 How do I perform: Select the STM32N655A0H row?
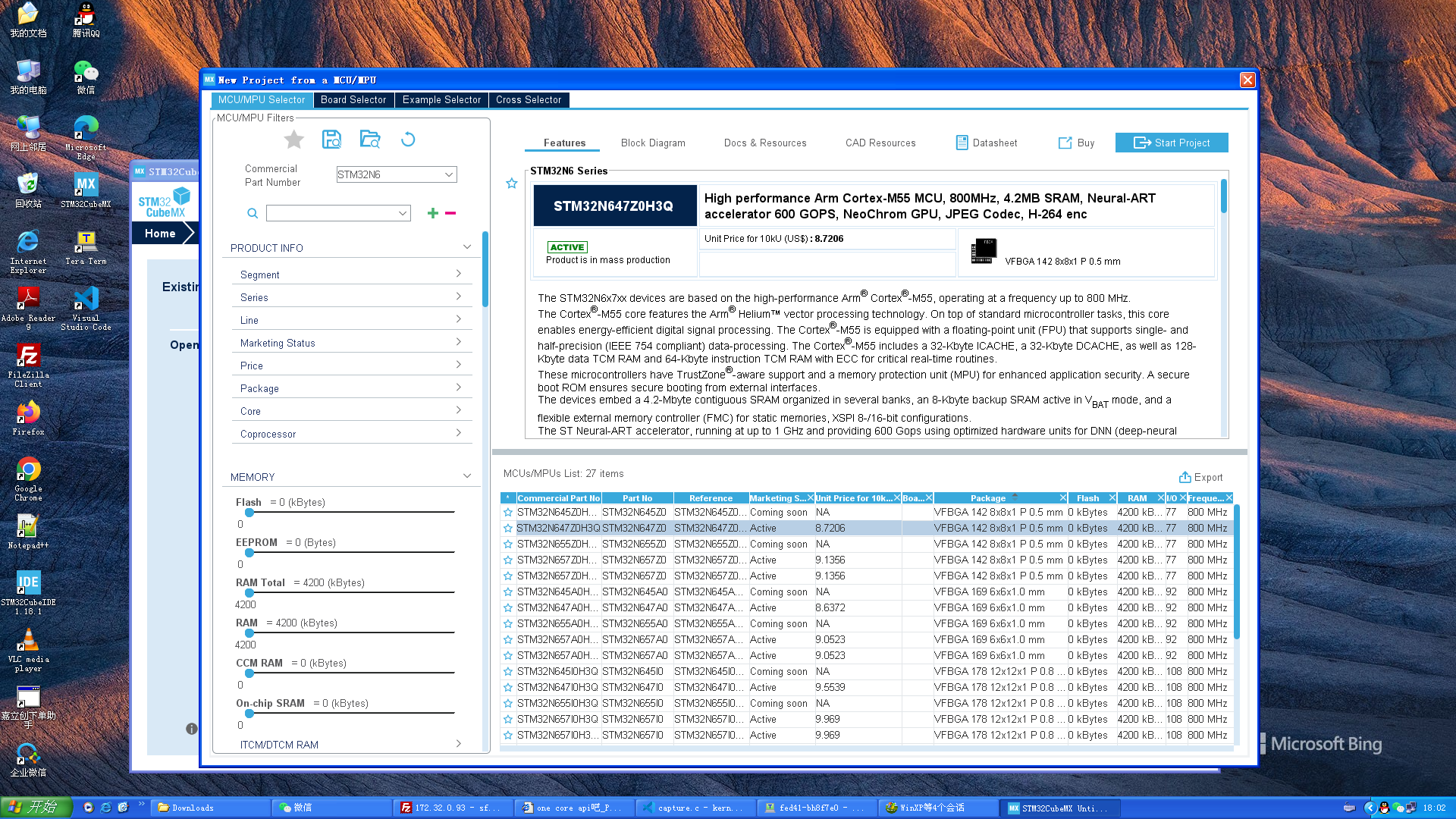point(868,624)
